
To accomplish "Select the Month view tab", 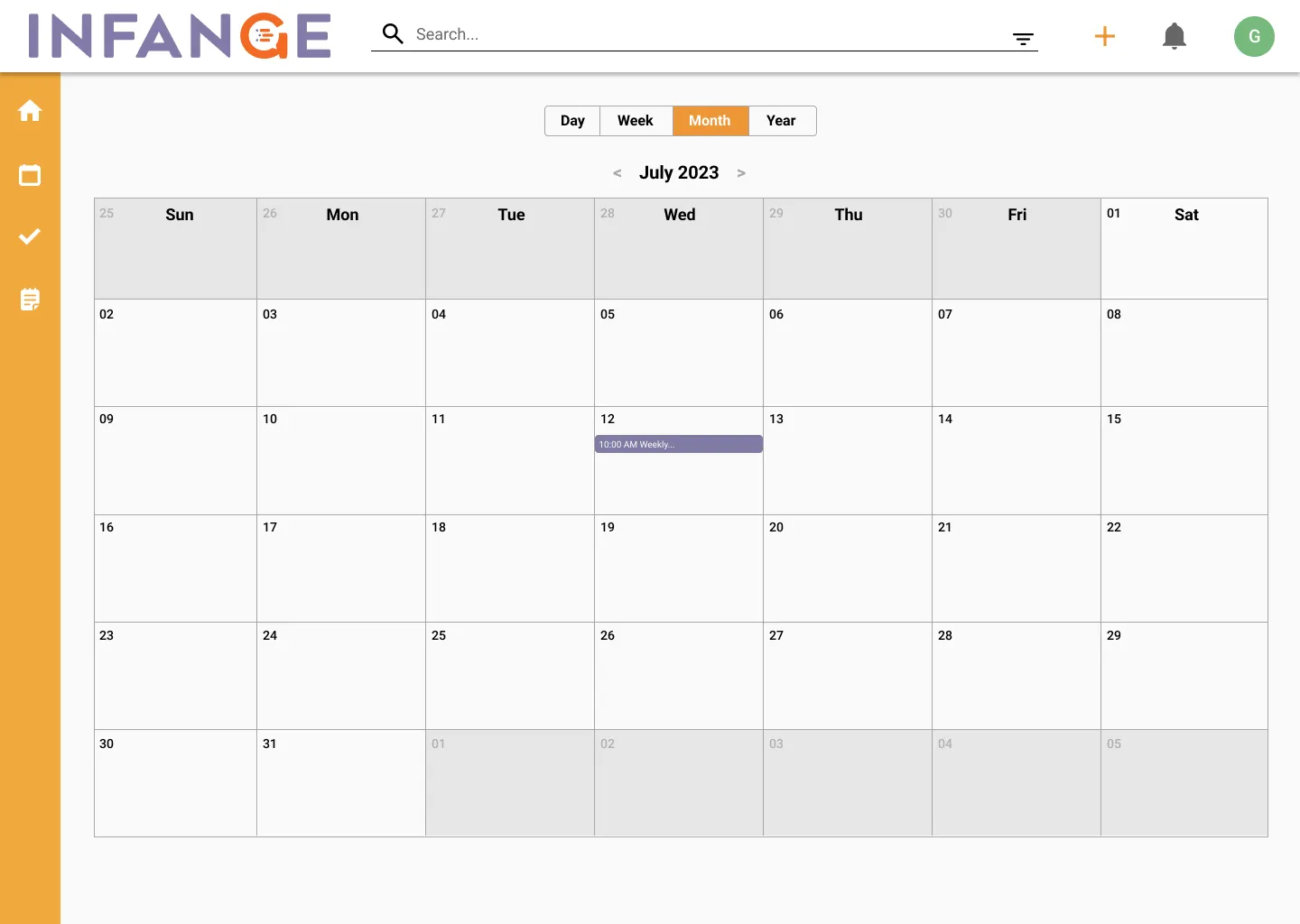I will (710, 121).
